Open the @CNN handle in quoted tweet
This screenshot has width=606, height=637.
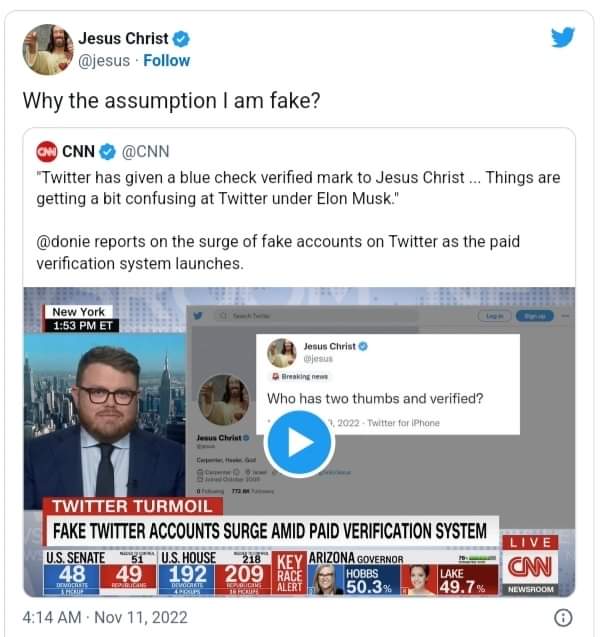(x=145, y=152)
